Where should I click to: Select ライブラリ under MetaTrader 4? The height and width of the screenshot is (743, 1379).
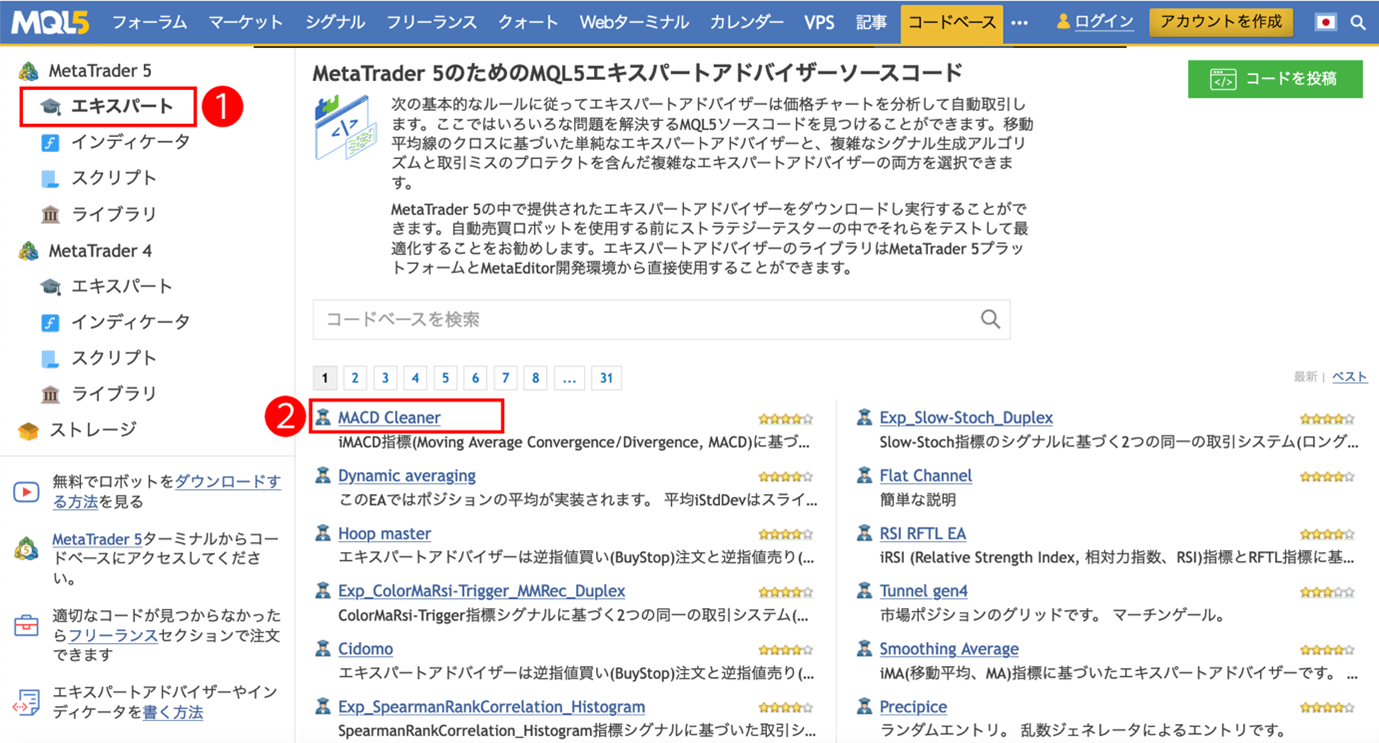114,394
